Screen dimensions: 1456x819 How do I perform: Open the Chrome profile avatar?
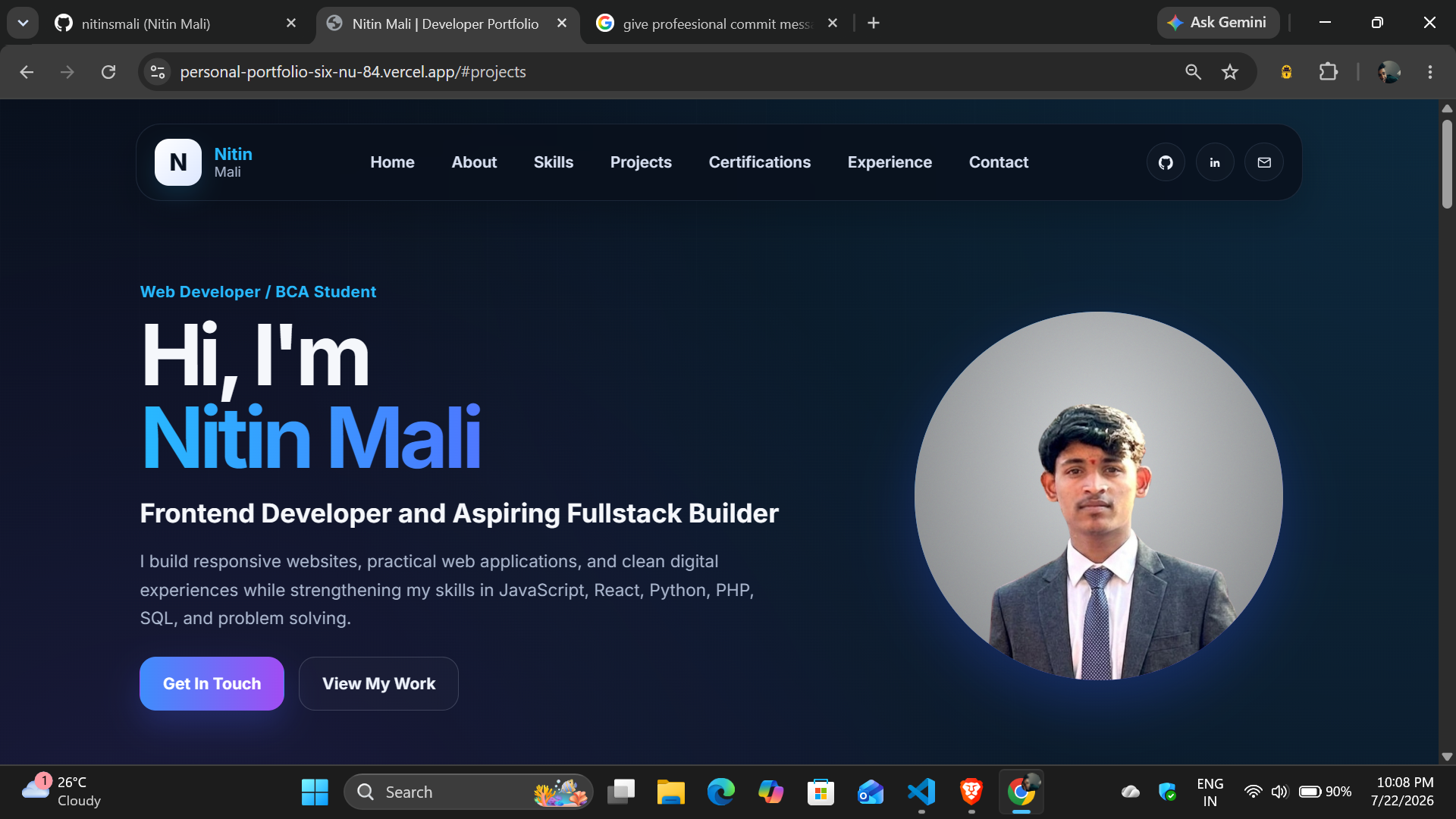pyautogui.click(x=1389, y=72)
